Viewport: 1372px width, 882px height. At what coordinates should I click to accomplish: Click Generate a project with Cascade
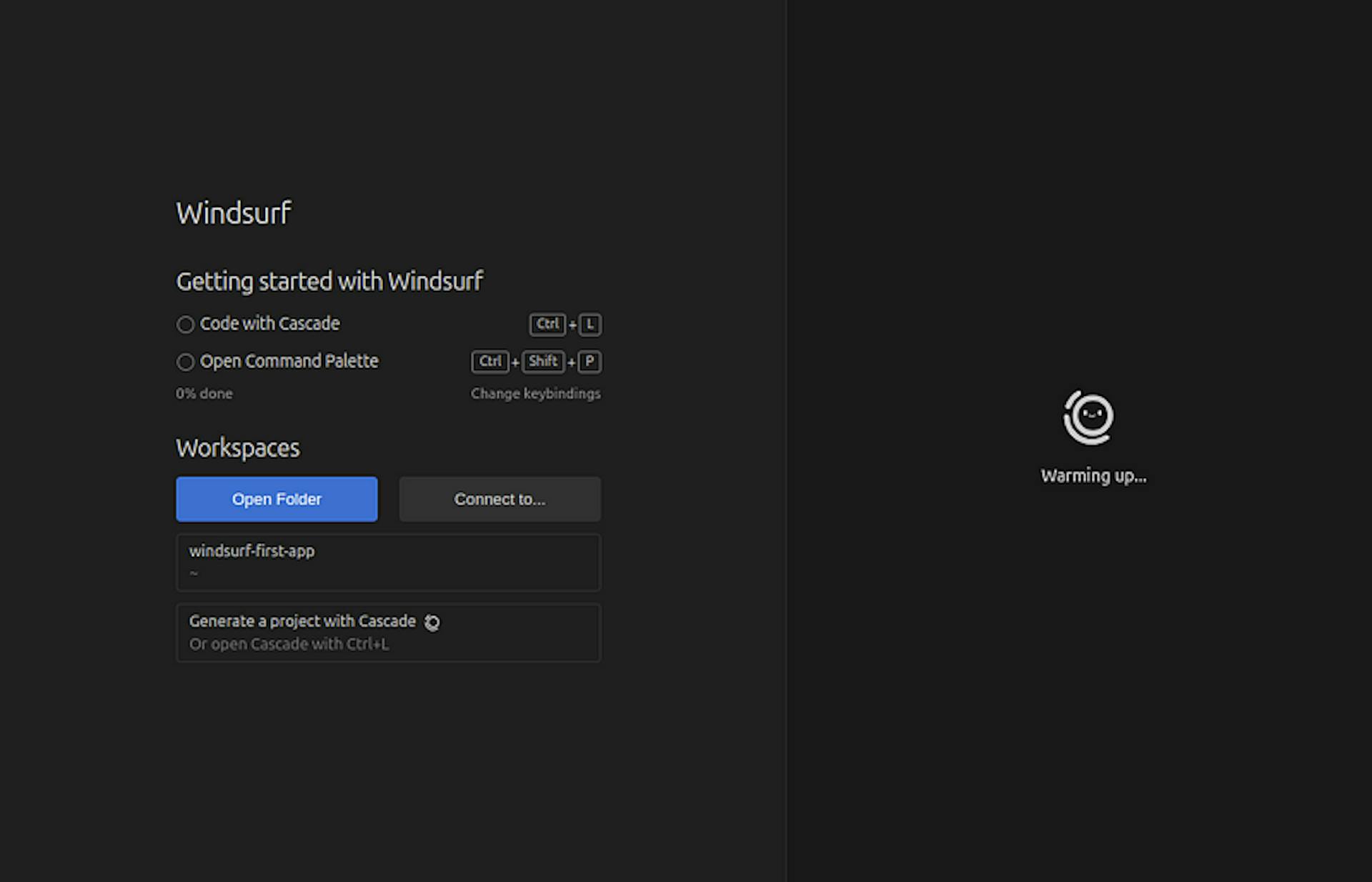click(x=388, y=633)
